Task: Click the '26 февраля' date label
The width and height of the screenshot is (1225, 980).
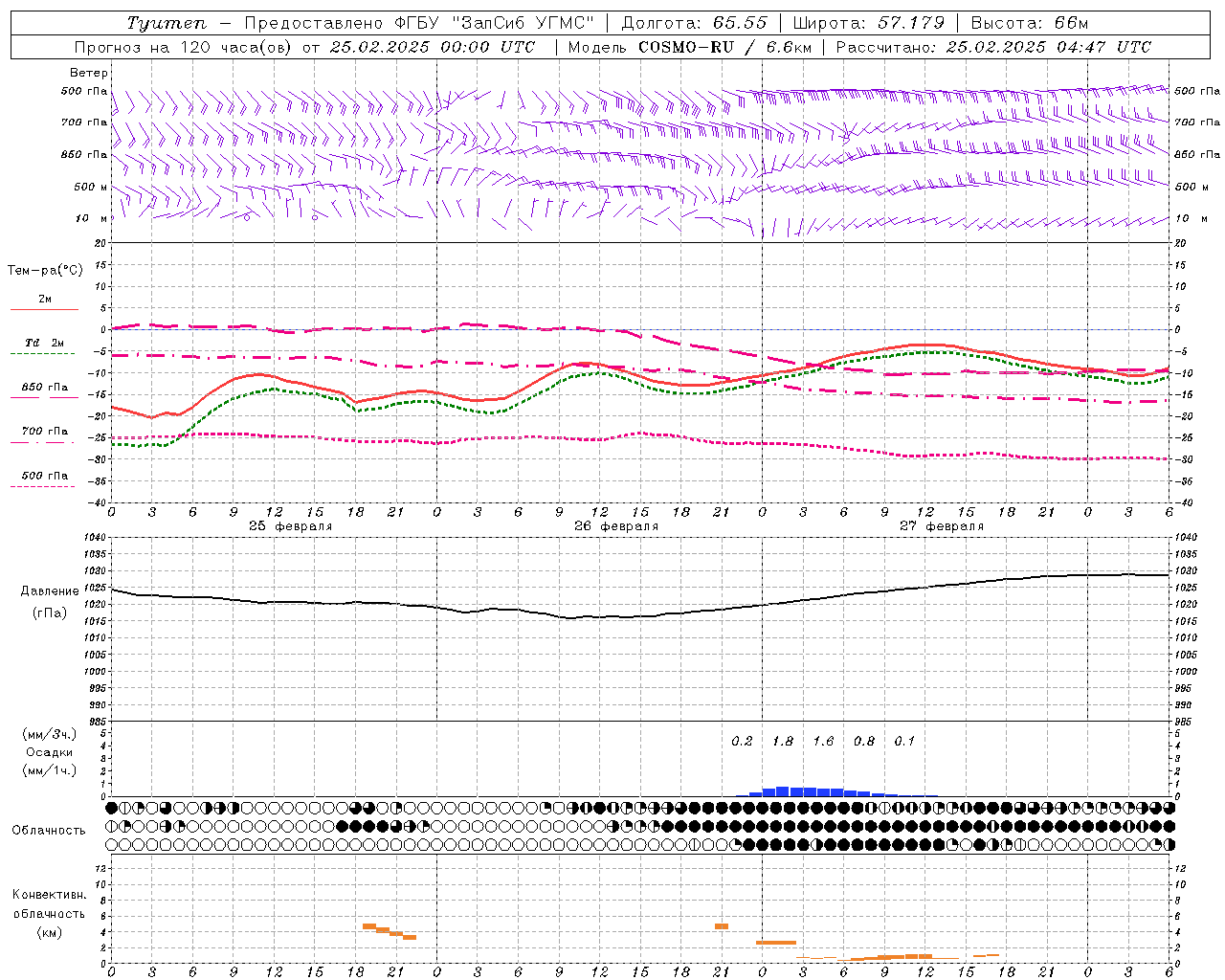Action: [615, 526]
